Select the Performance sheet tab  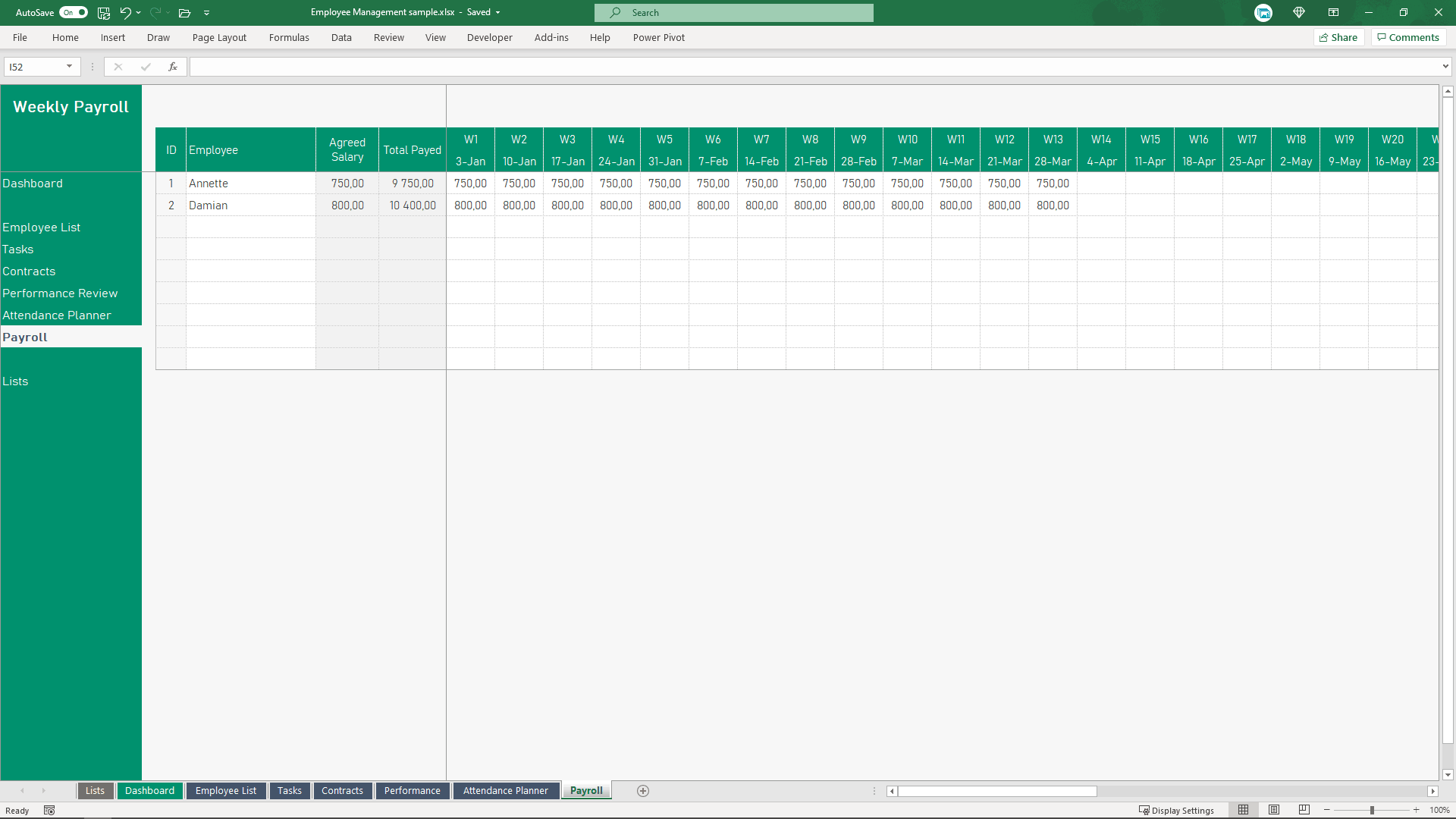point(412,790)
